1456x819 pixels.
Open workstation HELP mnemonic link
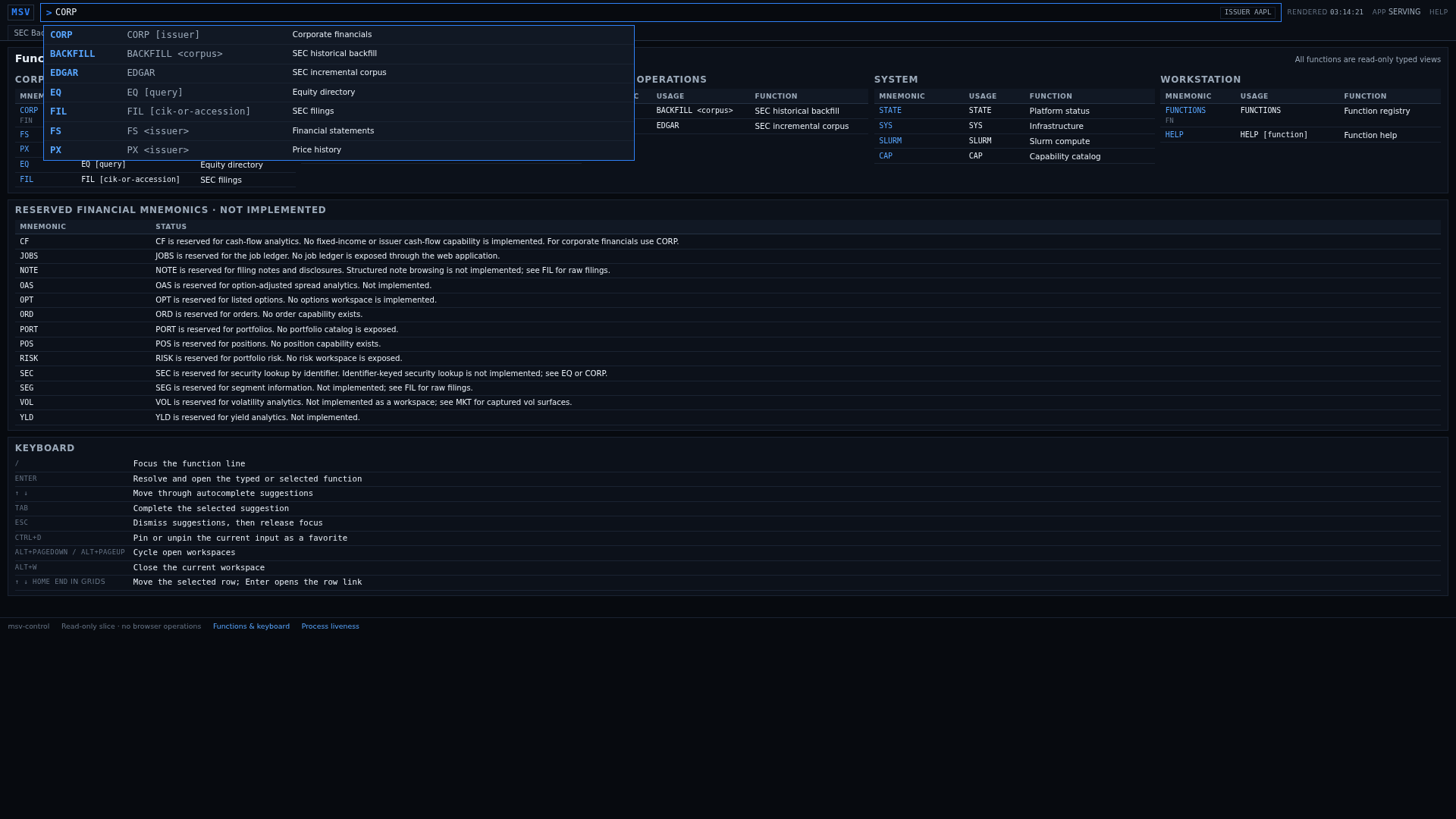[1174, 135]
